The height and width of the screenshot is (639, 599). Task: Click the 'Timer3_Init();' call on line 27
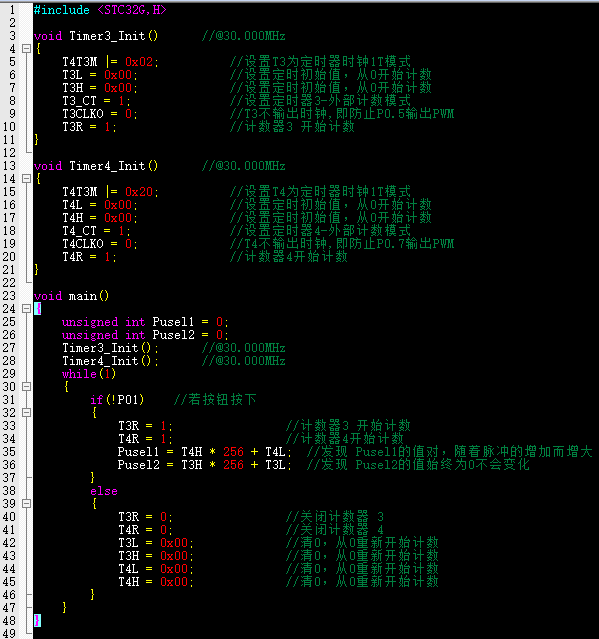[x=110, y=348]
